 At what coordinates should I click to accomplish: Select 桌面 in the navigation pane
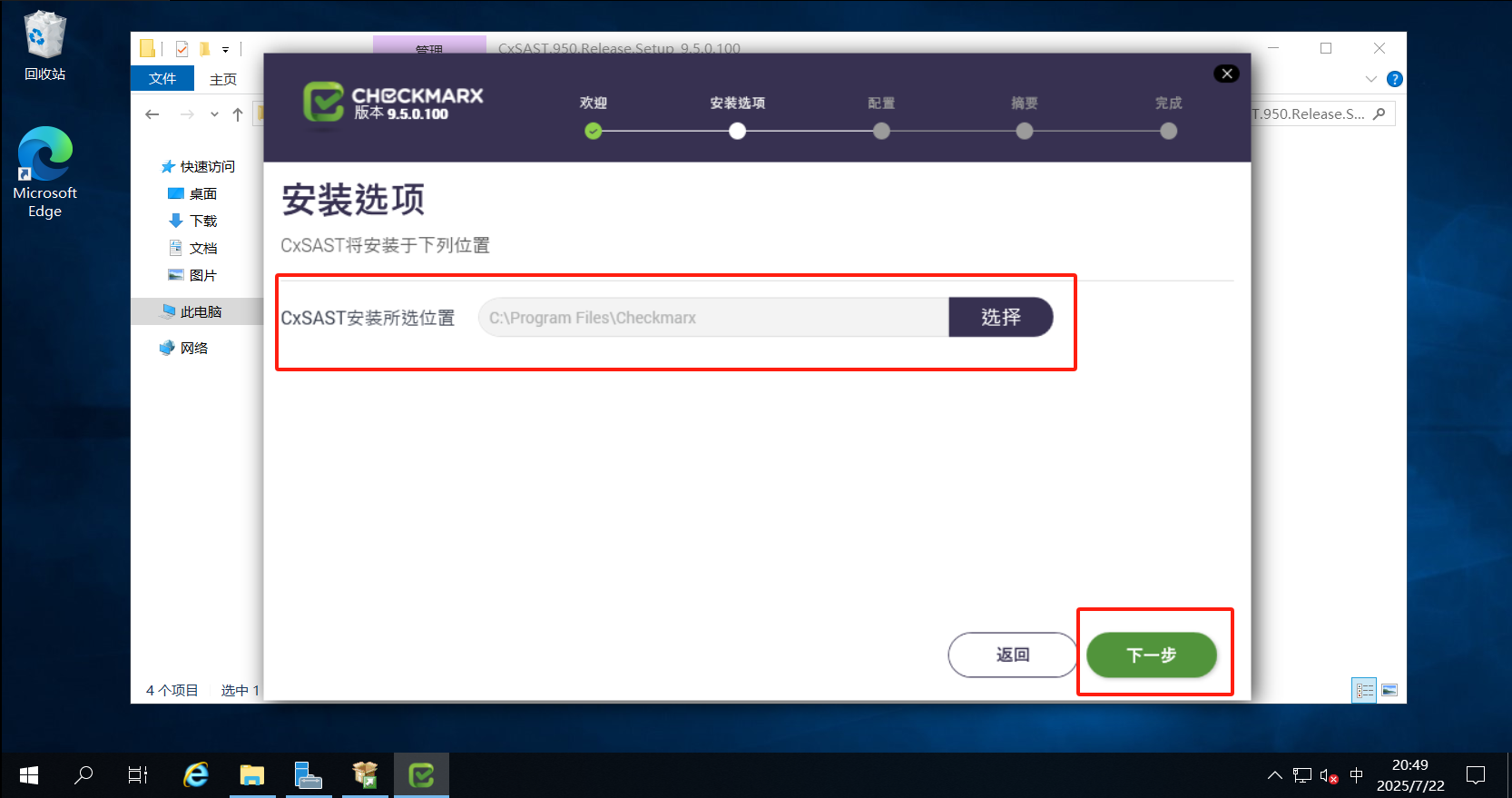(x=192, y=193)
